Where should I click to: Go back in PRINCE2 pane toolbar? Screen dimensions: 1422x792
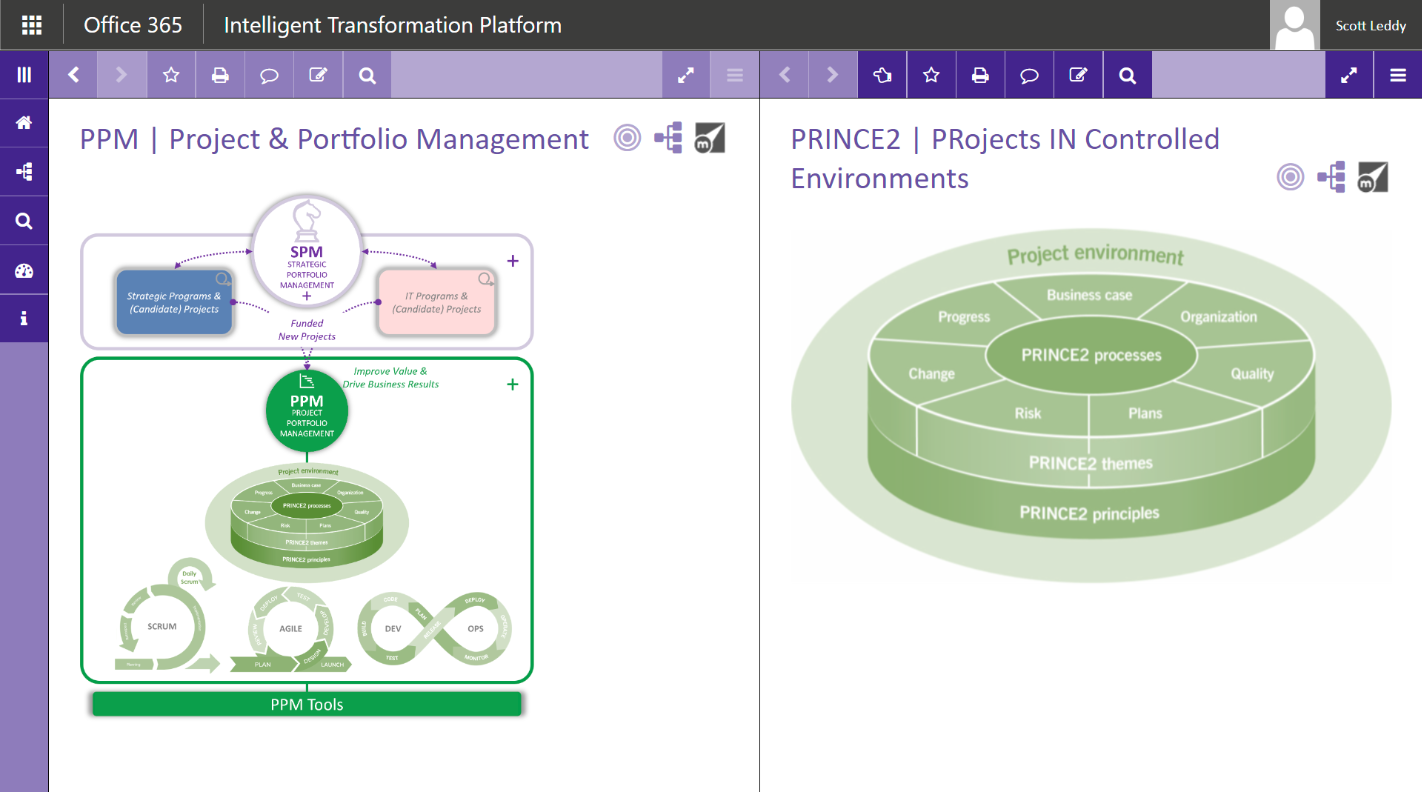click(785, 75)
